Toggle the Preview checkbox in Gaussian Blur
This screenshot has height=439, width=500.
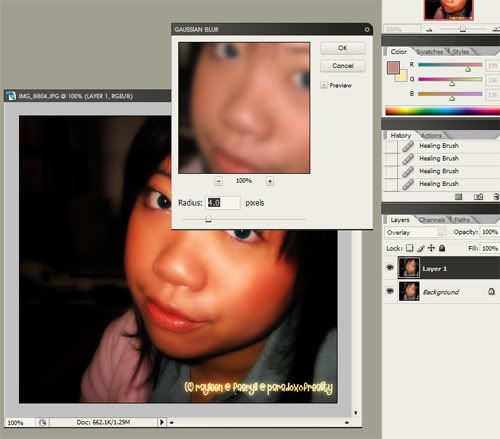click(x=324, y=85)
